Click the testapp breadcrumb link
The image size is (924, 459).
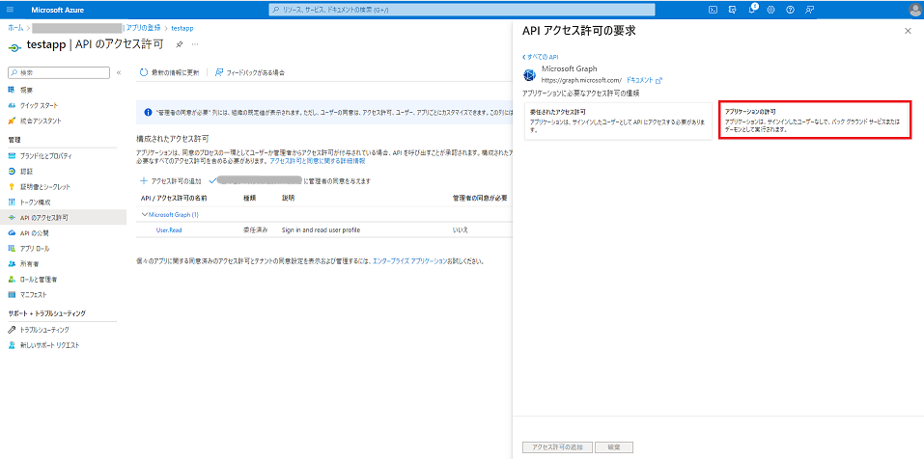click(x=183, y=28)
